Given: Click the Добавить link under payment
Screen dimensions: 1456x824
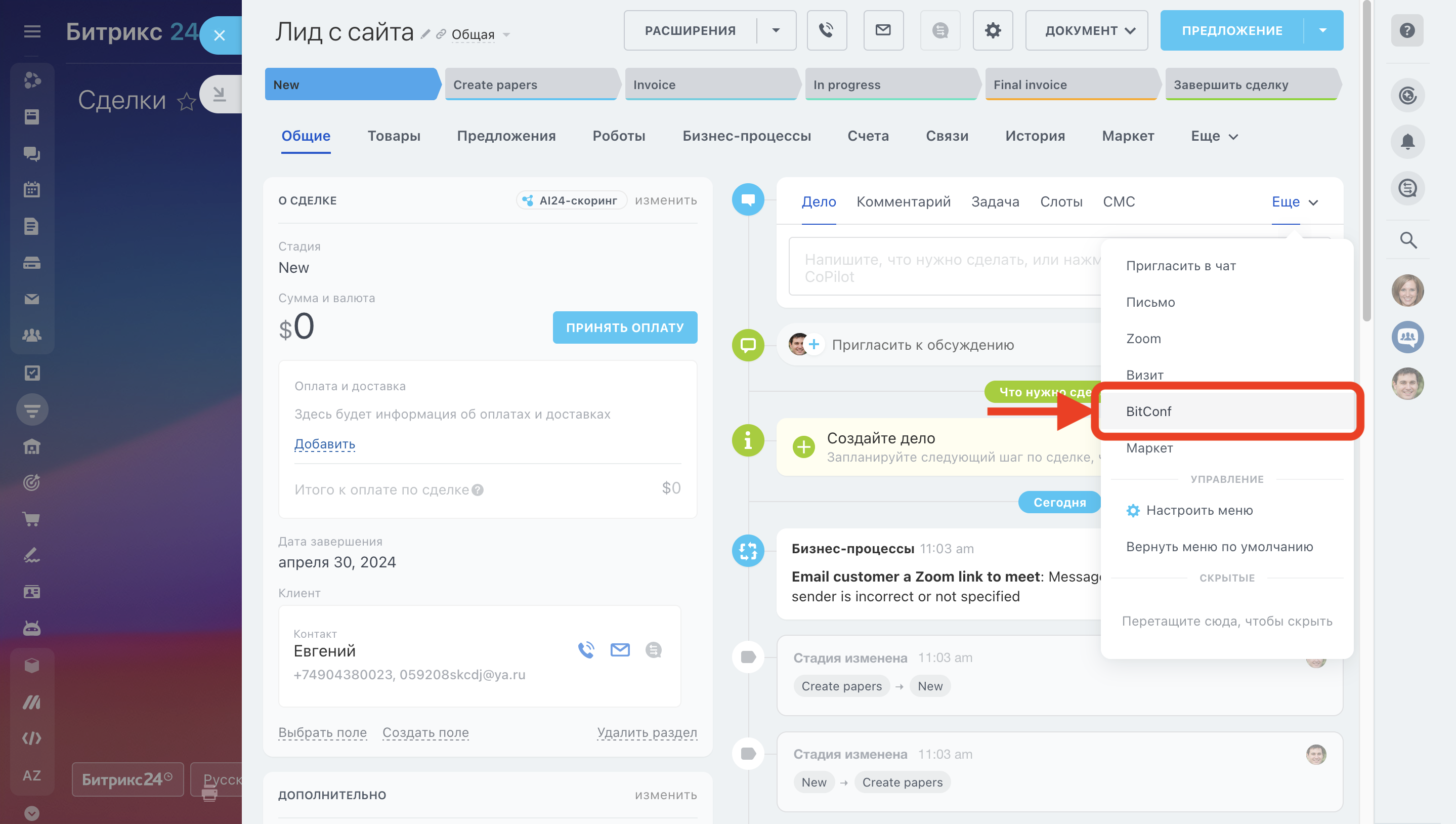Looking at the screenshot, I should pos(325,444).
